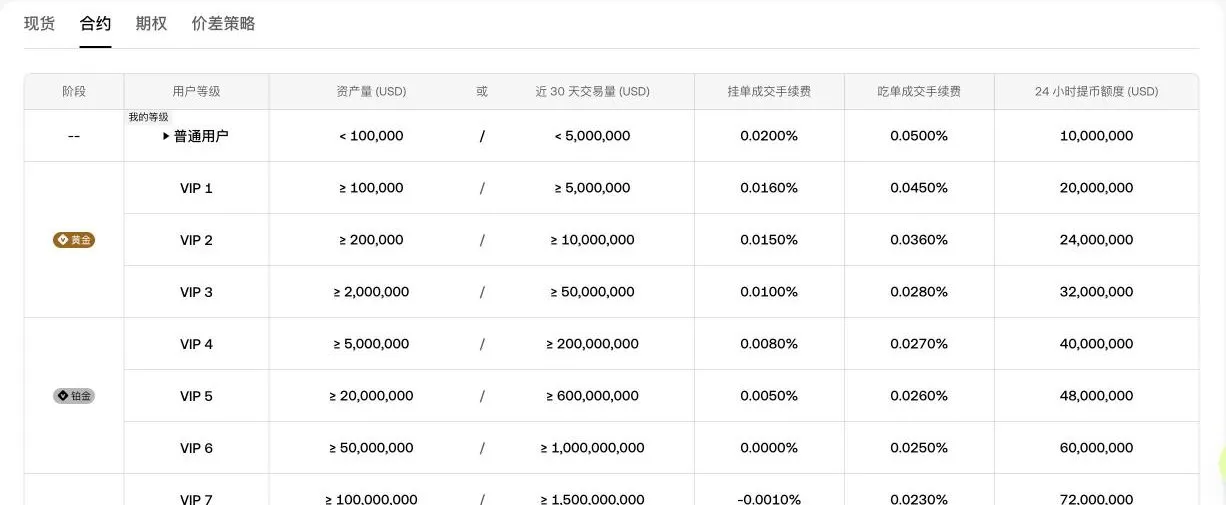Click the 吃单成交手续费 header
Image resolution: width=1226 pixels, height=505 pixels.
coord(919,91)
